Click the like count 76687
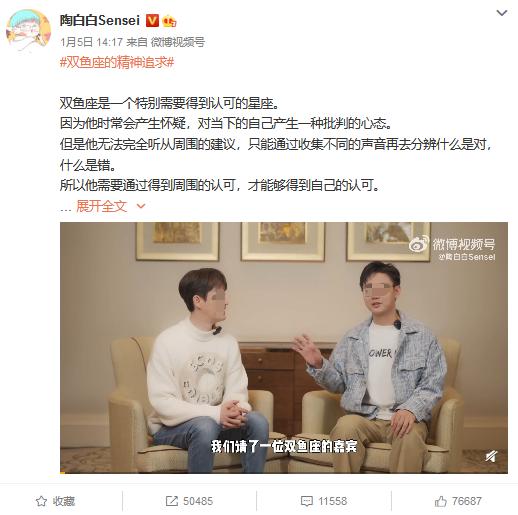The height and width of the screenshot is (515, 518). [x=467, y=501]
